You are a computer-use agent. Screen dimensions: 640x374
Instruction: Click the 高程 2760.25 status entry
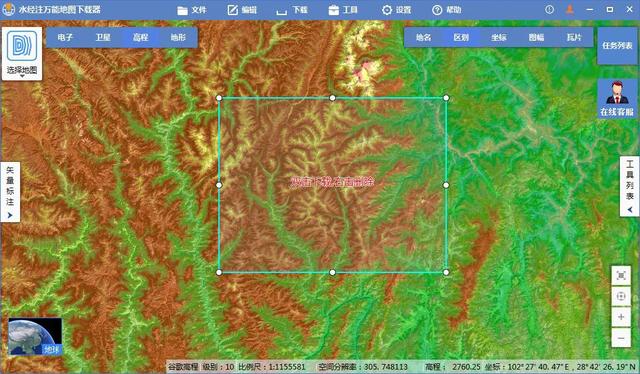coord(453,367)
